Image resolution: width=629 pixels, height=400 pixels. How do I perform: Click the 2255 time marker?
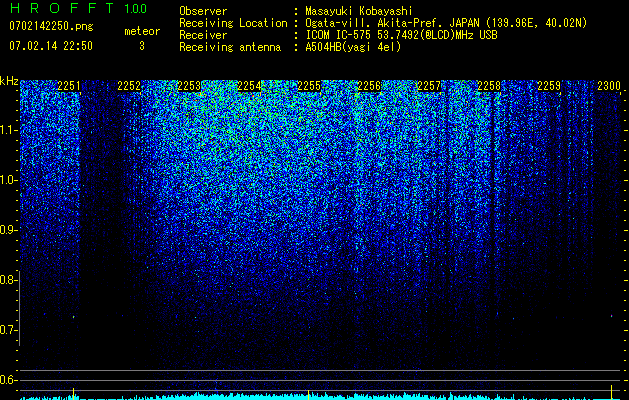pos(309,86)
